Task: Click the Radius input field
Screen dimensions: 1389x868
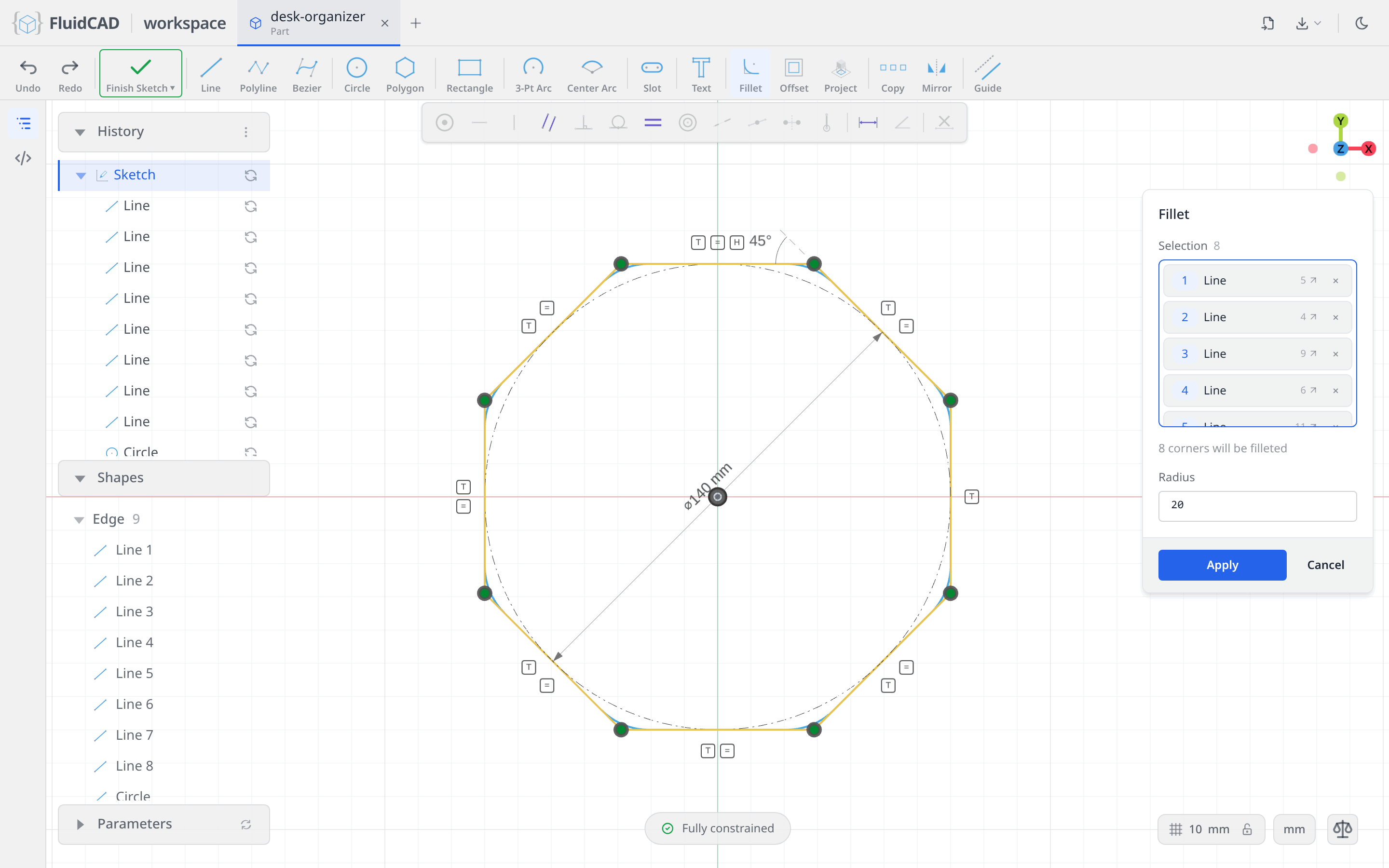Action: coord(1257,506)
